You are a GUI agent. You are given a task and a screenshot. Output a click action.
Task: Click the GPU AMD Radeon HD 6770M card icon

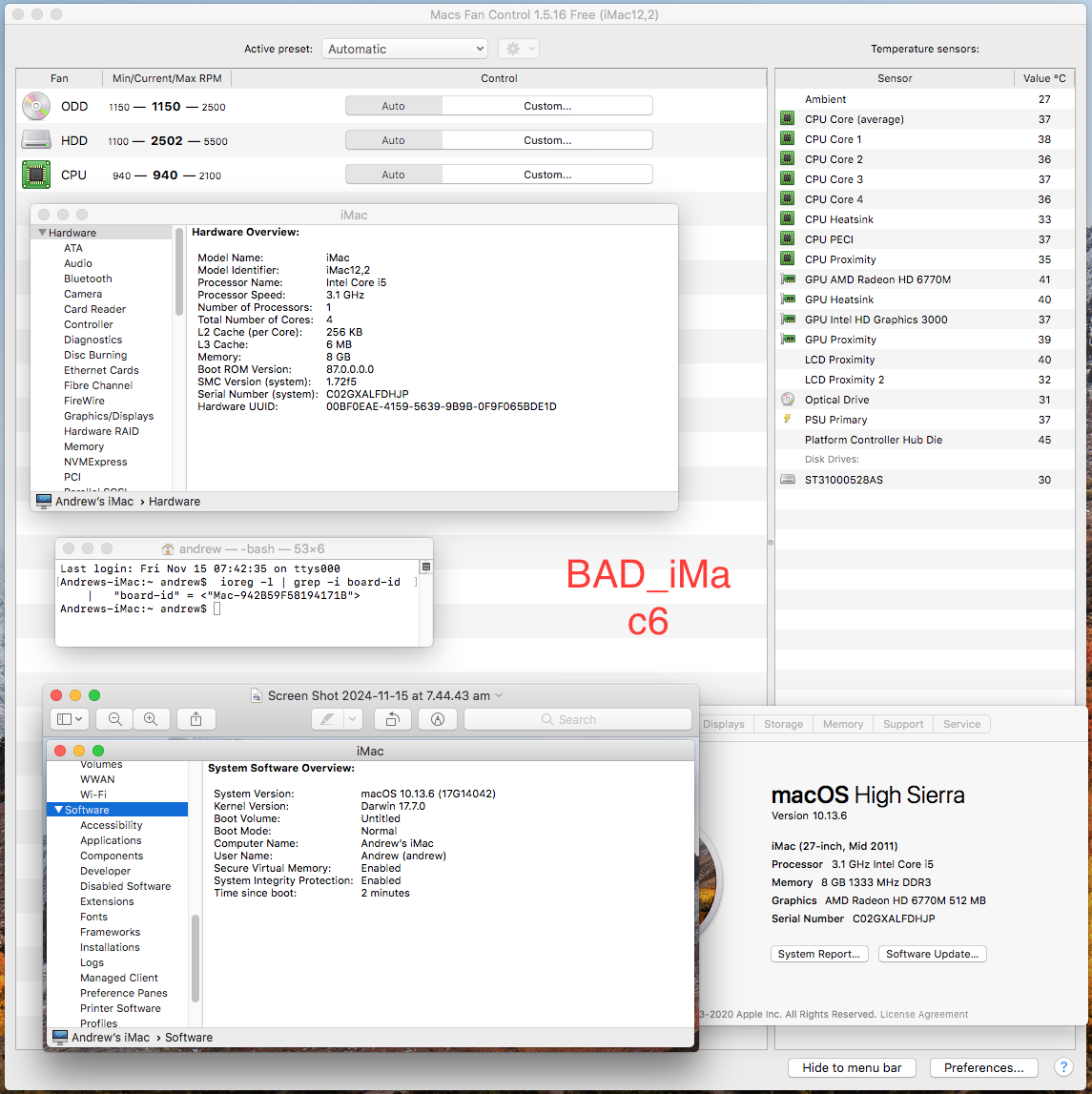pos(788,279)
